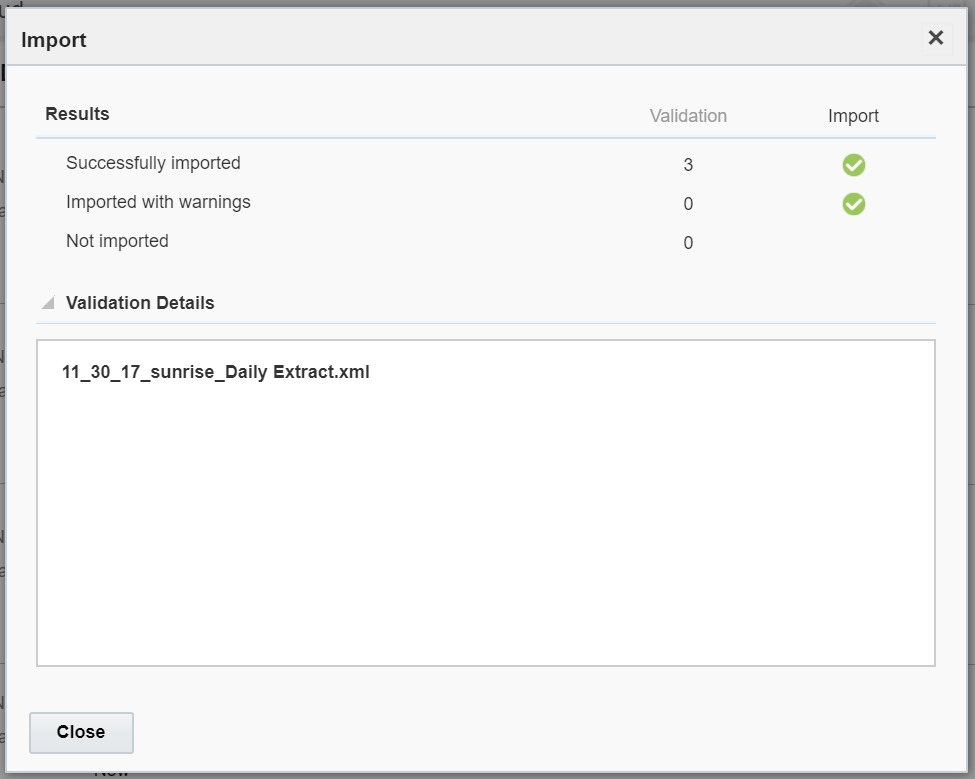The height and width of the screenshot is (779, 975).
Task: Click the Not imported label
Action: tap(117, 241)
